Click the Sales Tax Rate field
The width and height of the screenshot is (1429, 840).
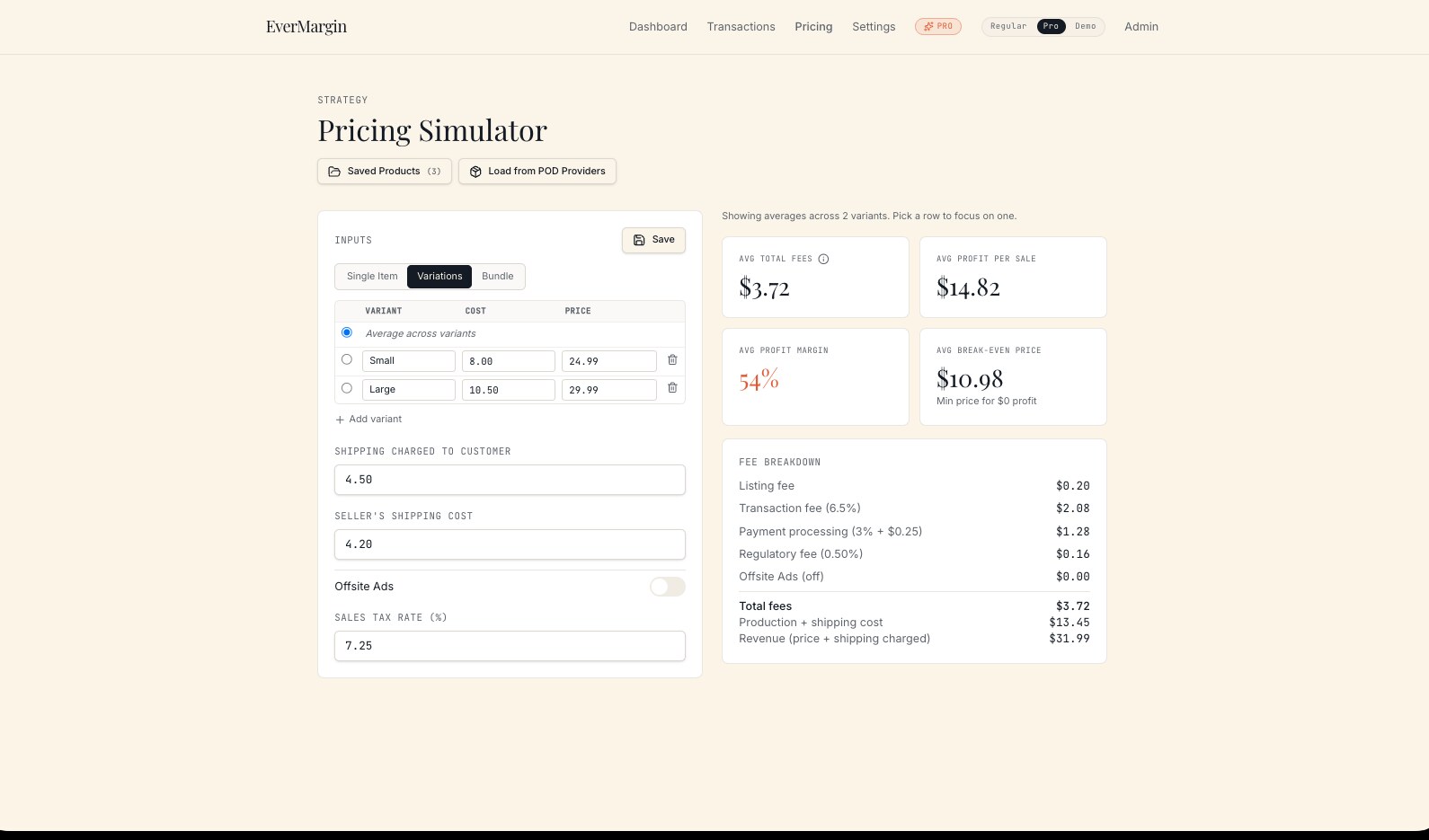tap(510, 646)
